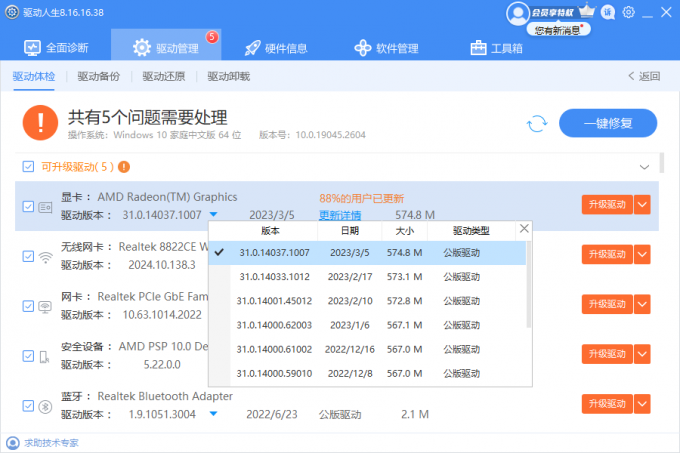Click the 日期 column header
Image resolution: width=680 pixels, height=453 pixels.
tap(350, 231)
